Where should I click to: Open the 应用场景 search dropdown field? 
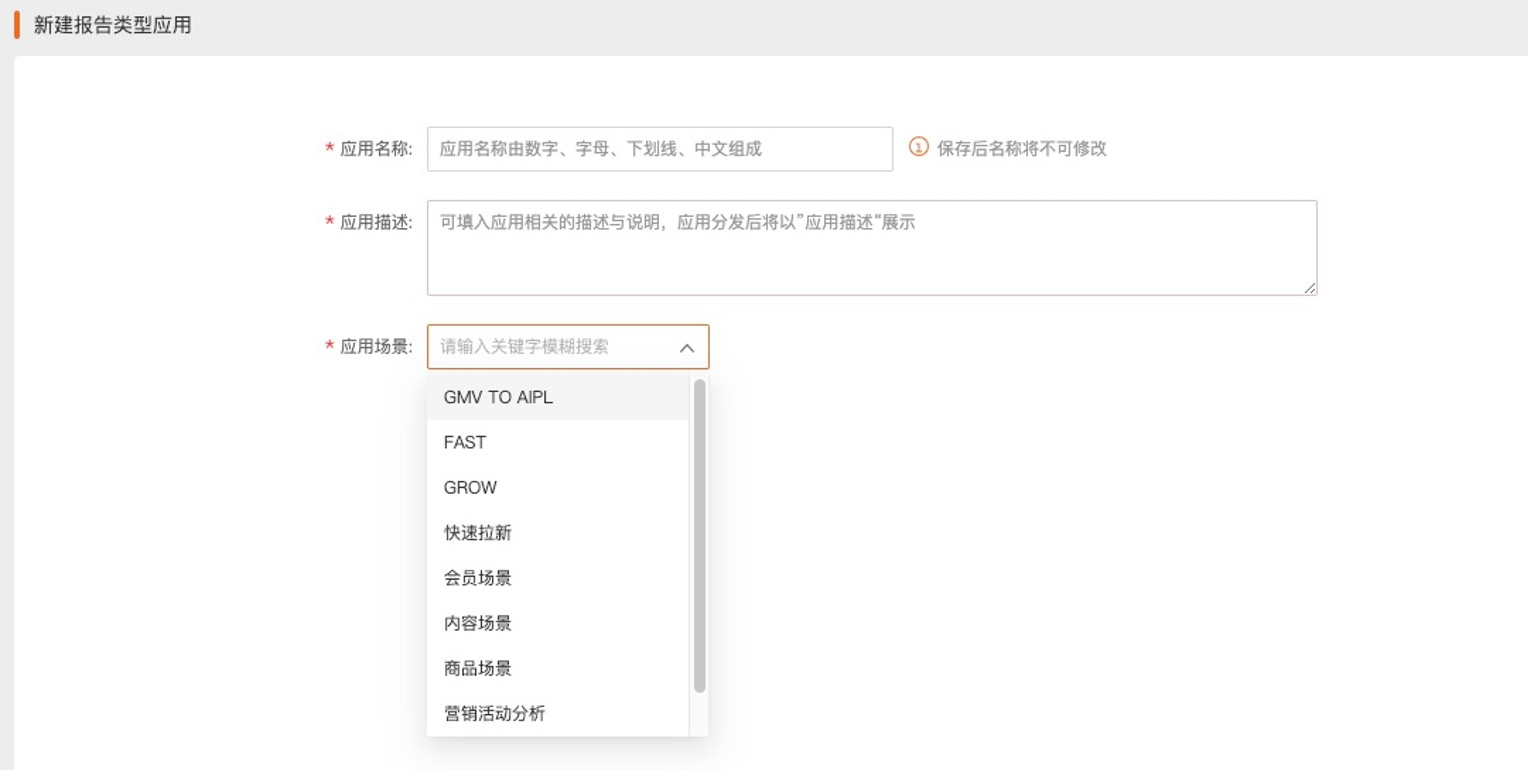(567, 347)
